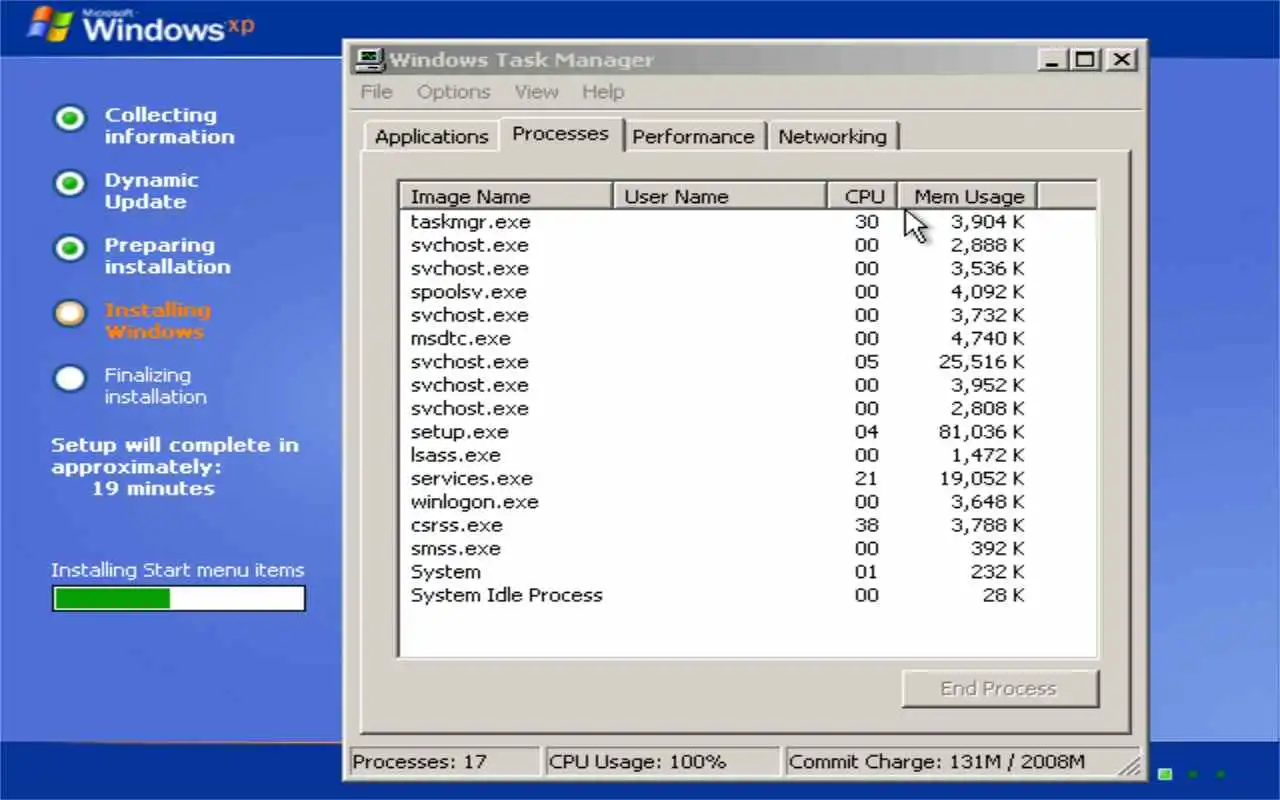Click the Installing Start menu items progress bar
The image size is (1280, 800).
coord(179,598)
